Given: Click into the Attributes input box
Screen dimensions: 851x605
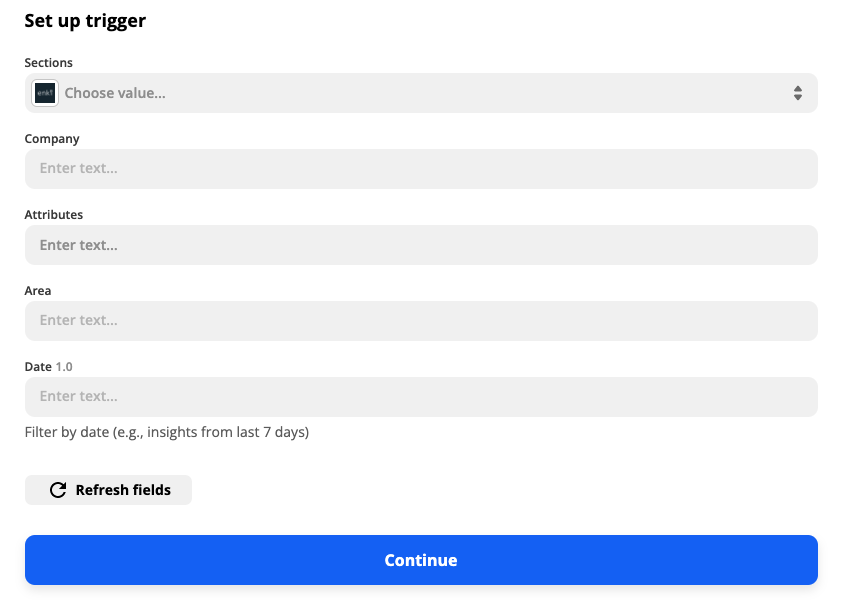Looking at the screenshot, I should click(420, 245).
